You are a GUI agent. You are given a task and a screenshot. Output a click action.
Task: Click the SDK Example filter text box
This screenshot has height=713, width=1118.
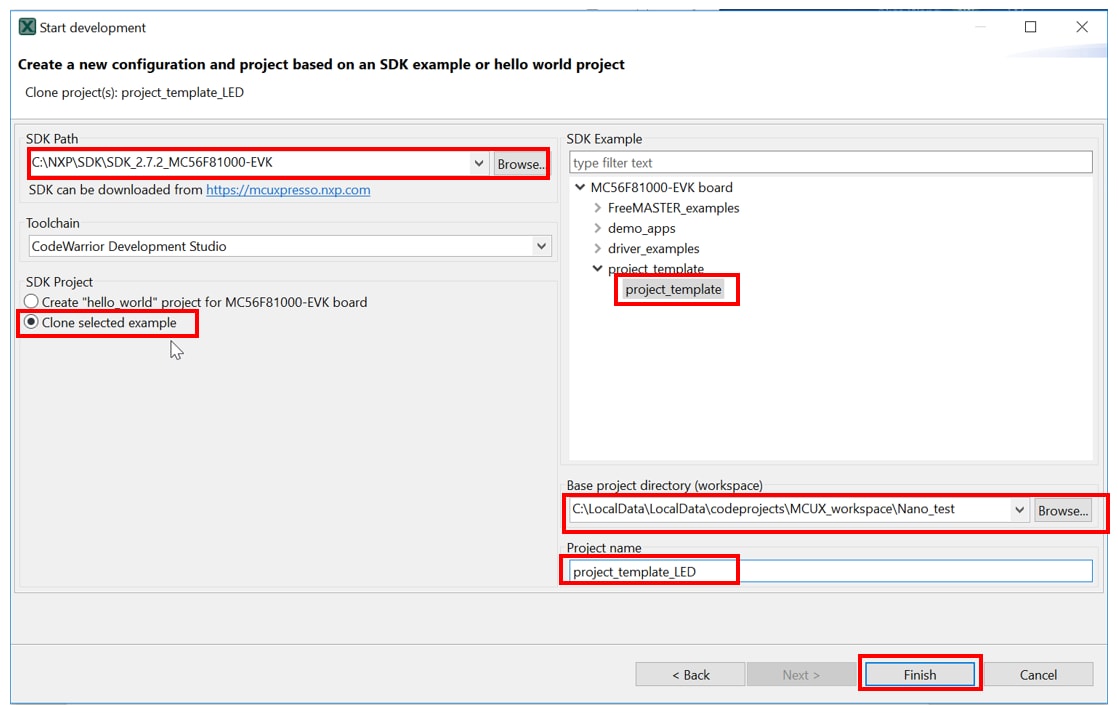point(830,163)
